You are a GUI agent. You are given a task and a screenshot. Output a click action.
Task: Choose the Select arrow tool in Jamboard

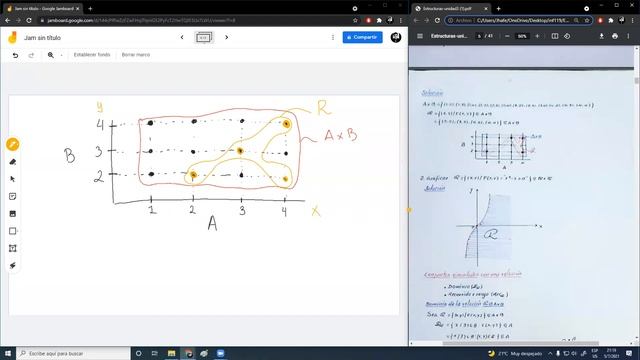tap(13, 179)
